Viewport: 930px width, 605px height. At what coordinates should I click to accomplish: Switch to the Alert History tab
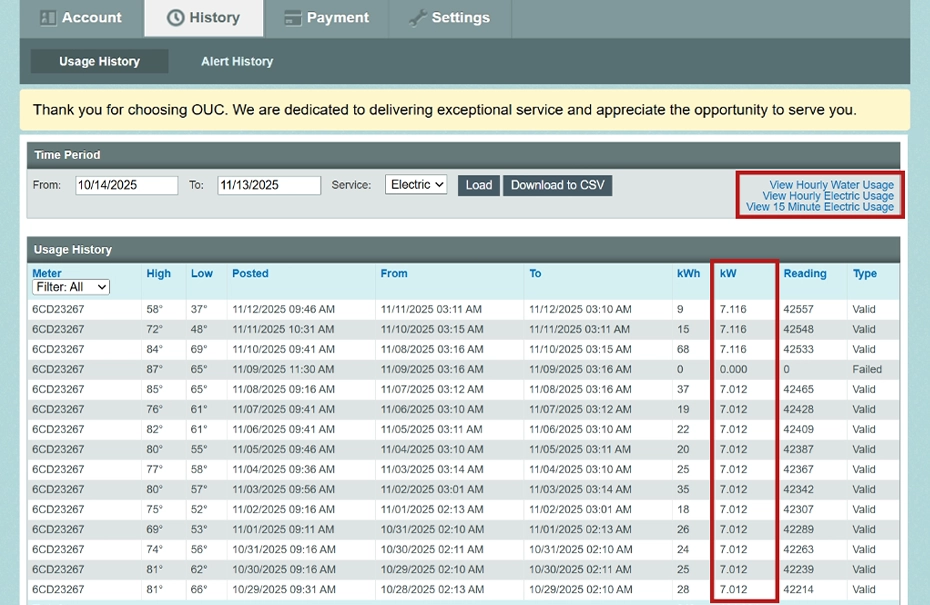point(236,61)
